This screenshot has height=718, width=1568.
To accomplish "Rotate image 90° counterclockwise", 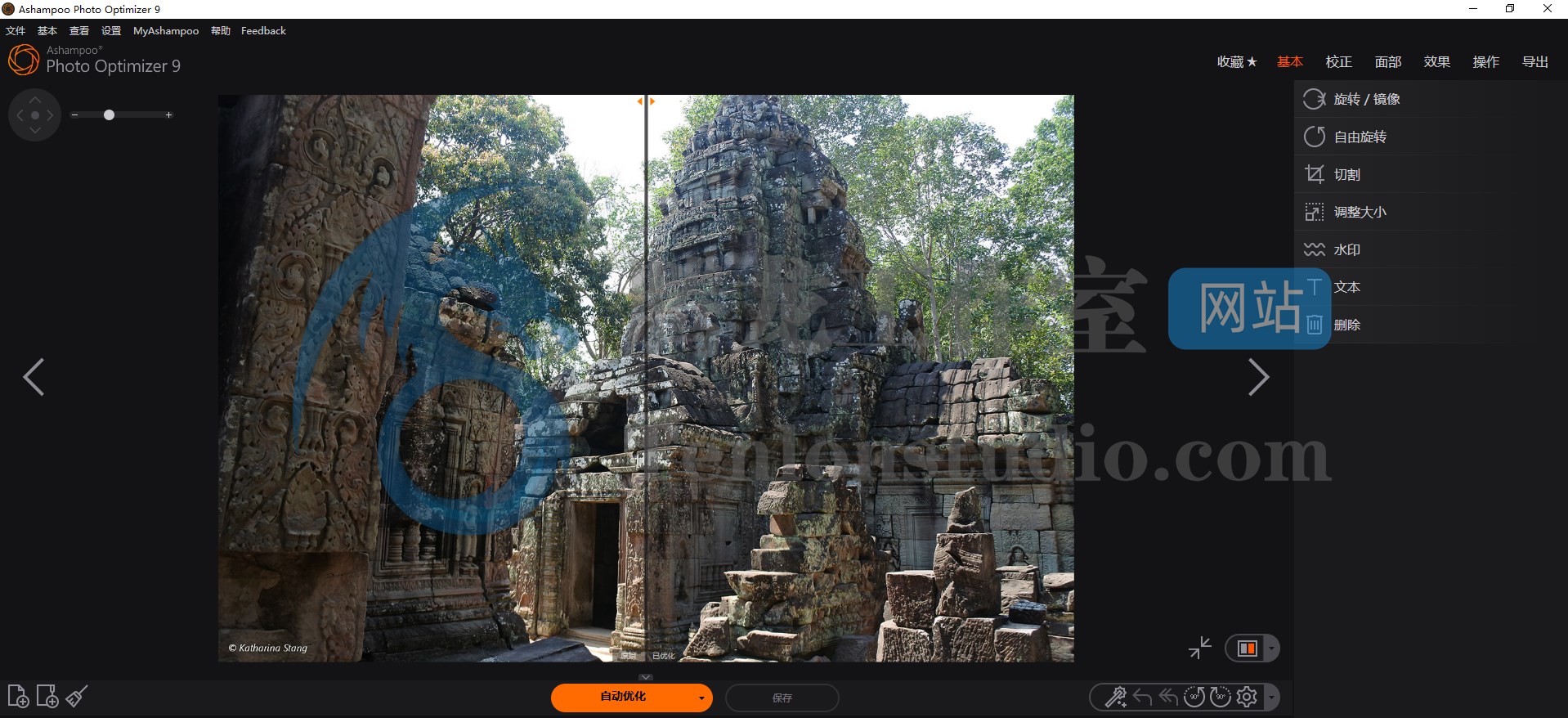I will pos(1194,698).
